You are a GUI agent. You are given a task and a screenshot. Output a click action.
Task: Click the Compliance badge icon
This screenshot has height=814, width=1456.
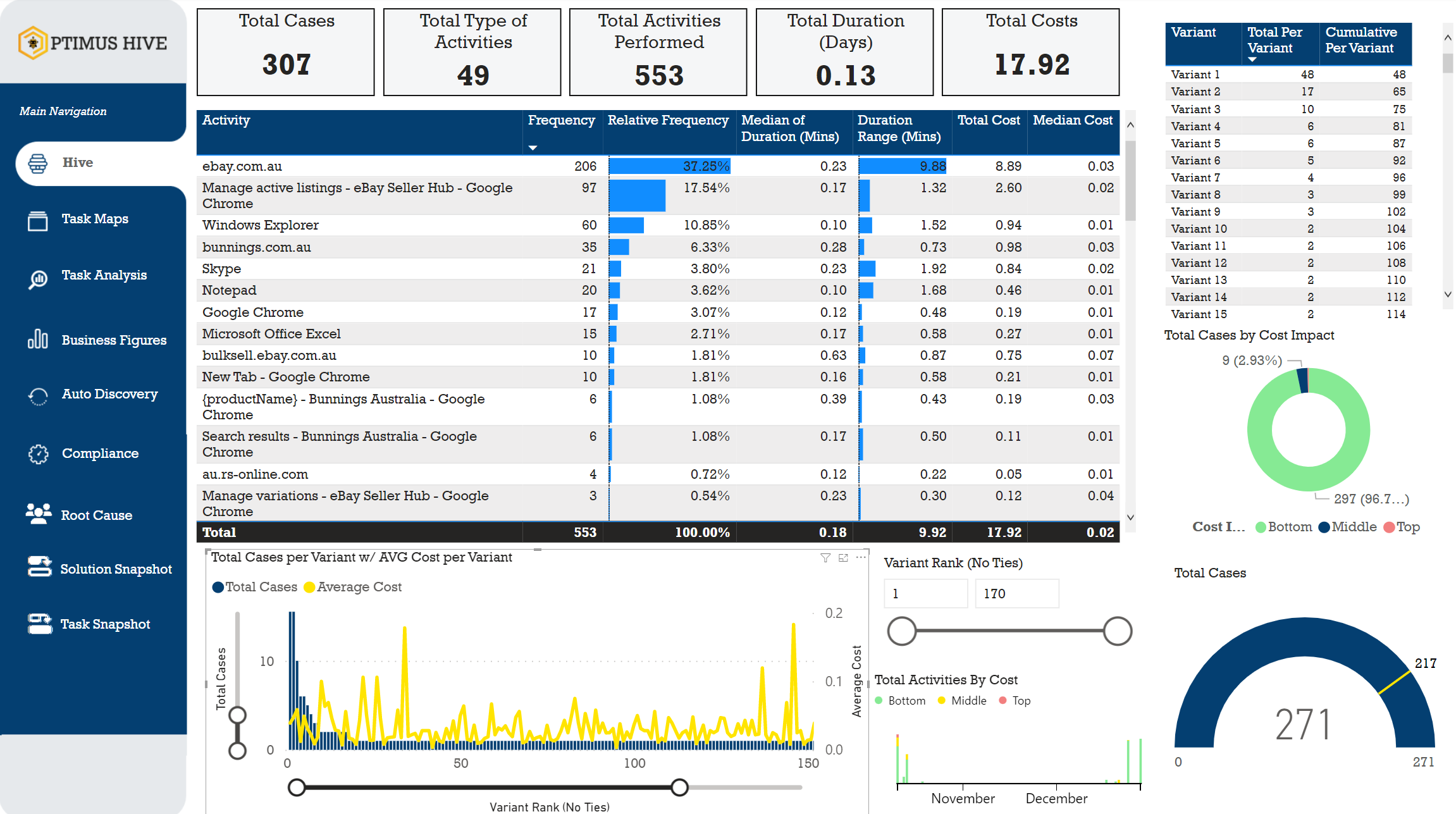tap(38, 453)
